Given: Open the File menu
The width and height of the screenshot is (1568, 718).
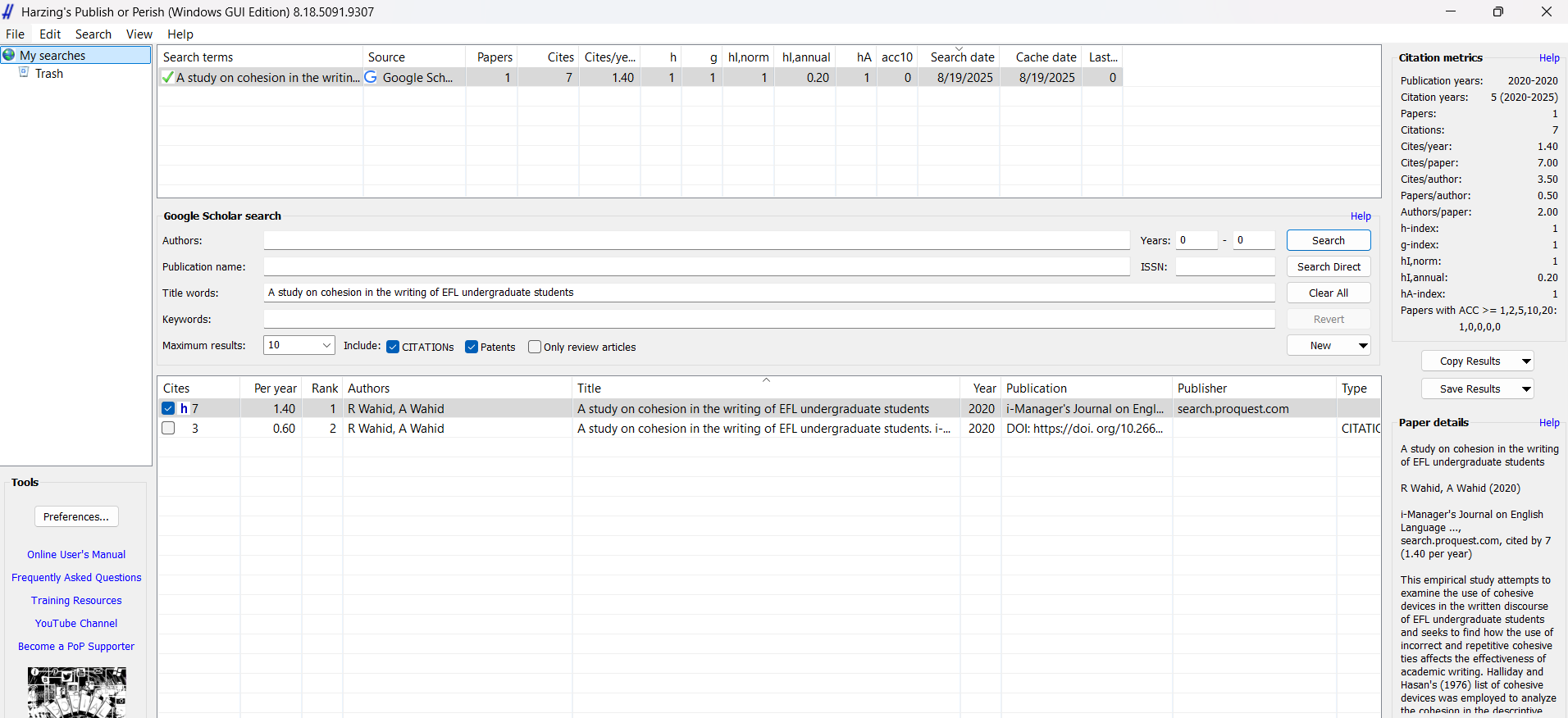Looking at the screenshot, I should click(x=15, y=34).
